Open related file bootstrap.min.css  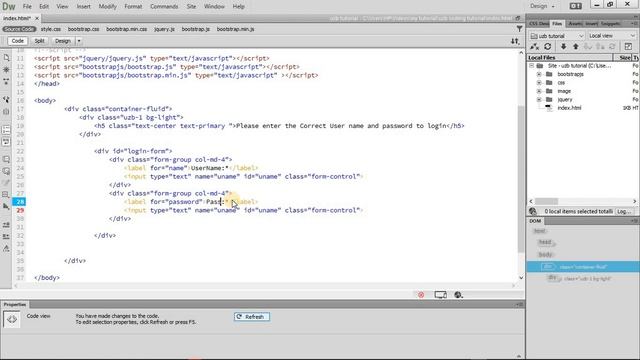coord(127,29)
